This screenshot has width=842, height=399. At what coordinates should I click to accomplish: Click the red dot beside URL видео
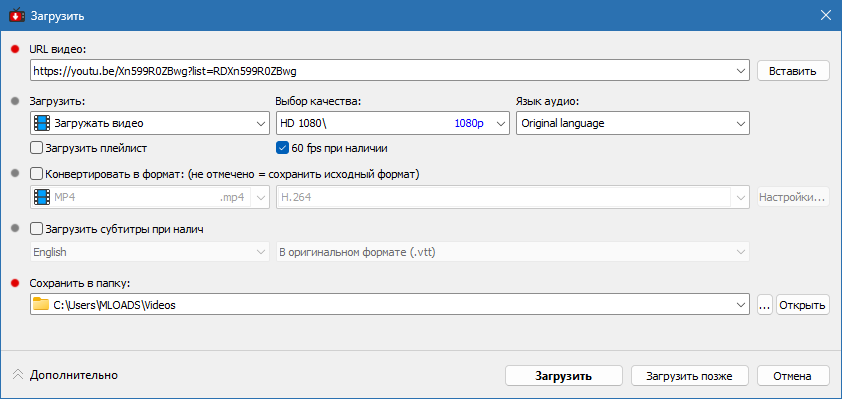tap(15, 49)
